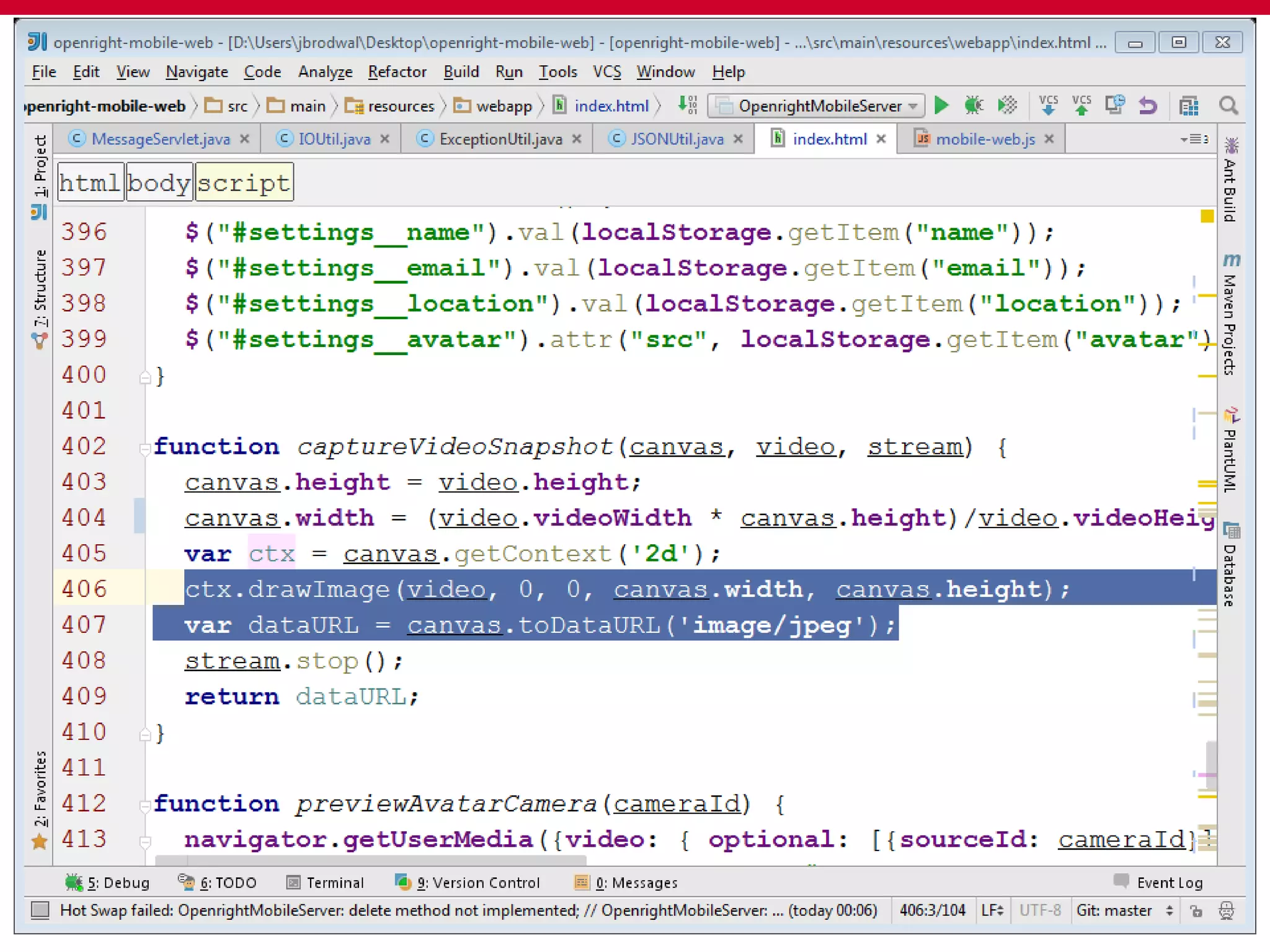Click the Make Project build icon
Screen dimensions: 1270x952
click(687, 105)
